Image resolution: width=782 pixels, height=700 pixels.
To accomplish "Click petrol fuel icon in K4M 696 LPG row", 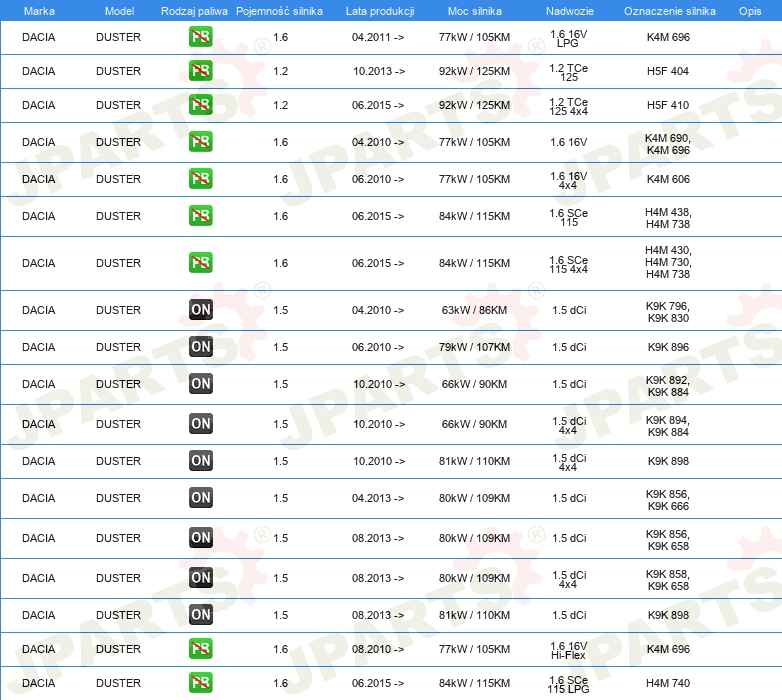I will [200, 37].
